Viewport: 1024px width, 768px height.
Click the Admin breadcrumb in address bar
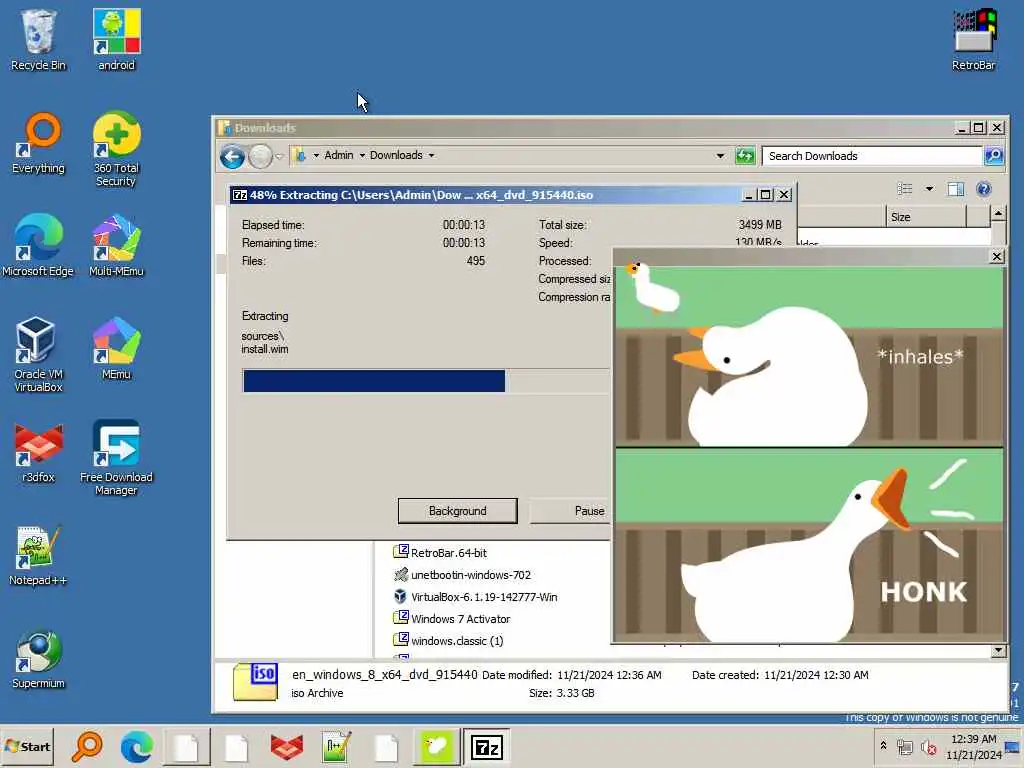(x=339, y=155)
